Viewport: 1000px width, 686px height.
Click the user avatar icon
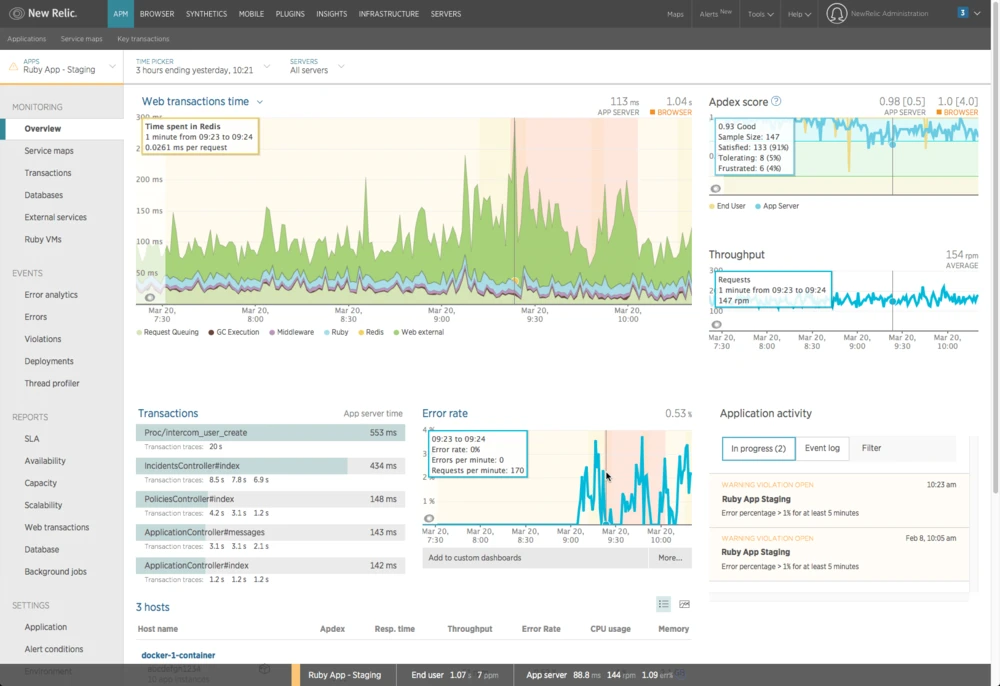pos(837,14)
